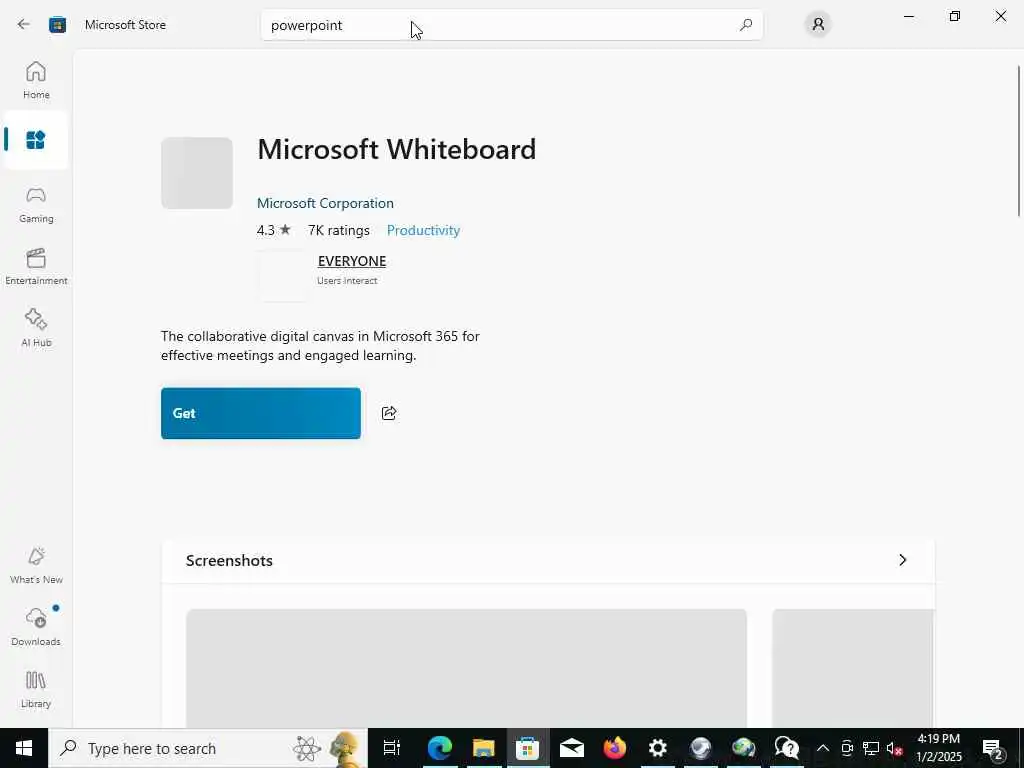This screenshot has height=768, width=1024.
Task: Click the muted volume tray icon
Action: click(x=895, y=748)
